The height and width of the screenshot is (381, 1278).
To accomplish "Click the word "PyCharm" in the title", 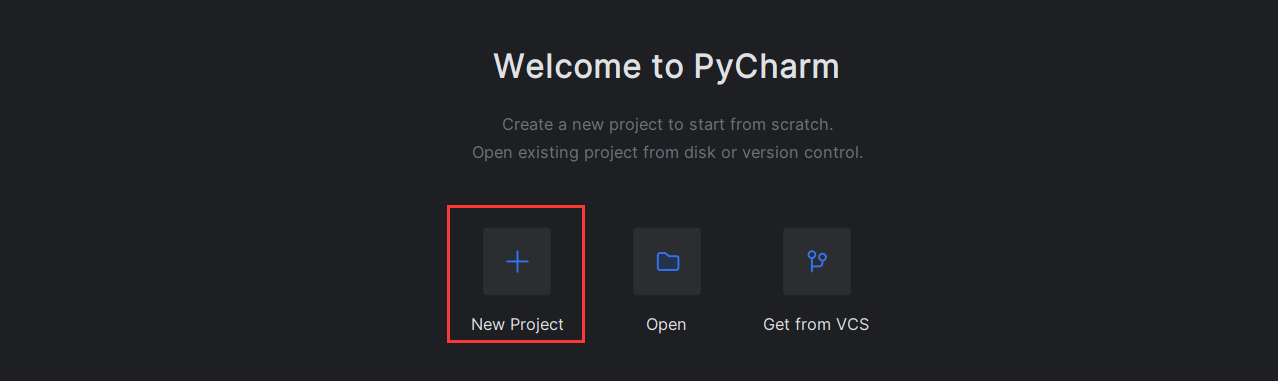I will [x=766, y=66].
